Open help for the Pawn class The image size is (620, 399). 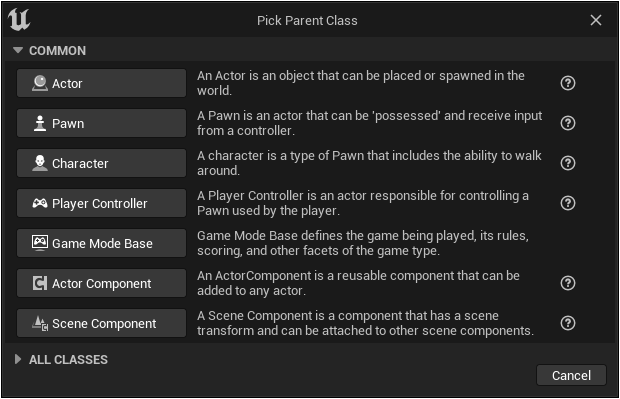(568, 123)
